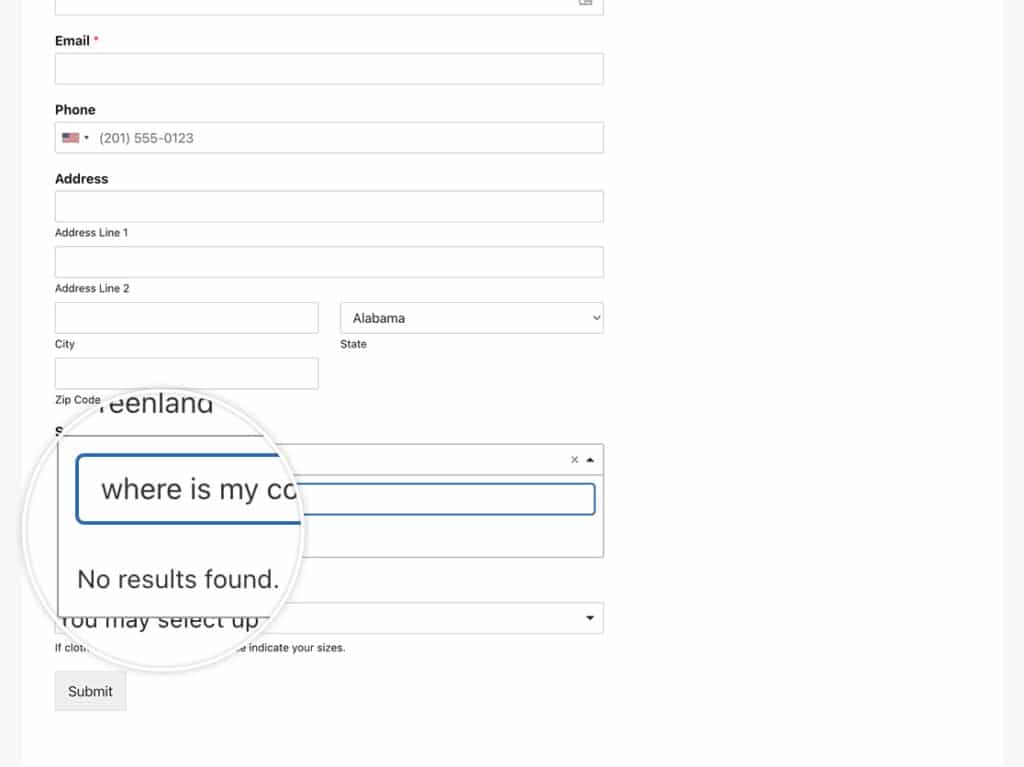Click the Address Line 2 field
Screen dimensions: 1024x767
pyautogui.click(x=329, y=261)
